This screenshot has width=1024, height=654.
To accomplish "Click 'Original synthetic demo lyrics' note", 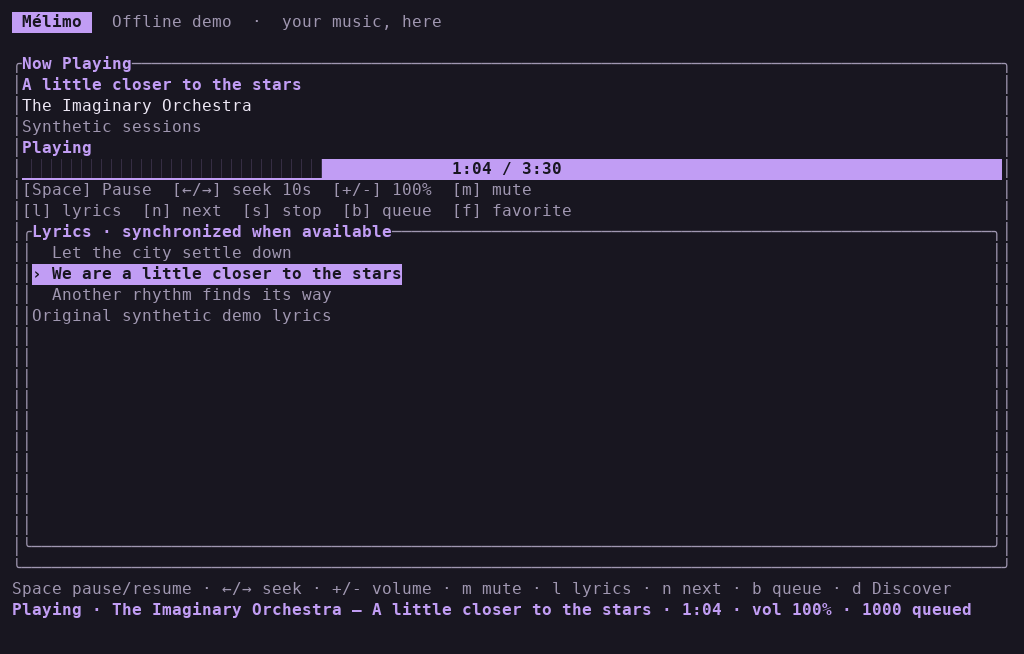I will click(x=182, y=316).
